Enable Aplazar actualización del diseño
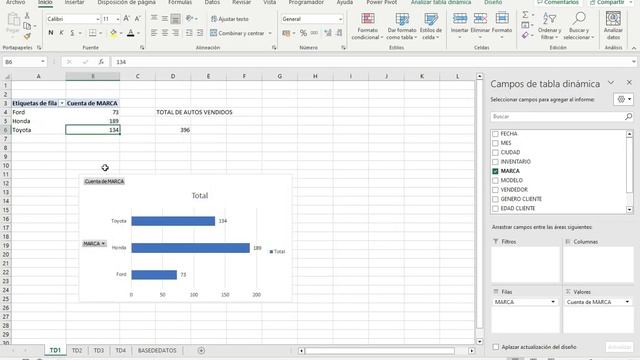Image resolution: width=640 pixels, height=360 pixels. click(x=496, y=347)
